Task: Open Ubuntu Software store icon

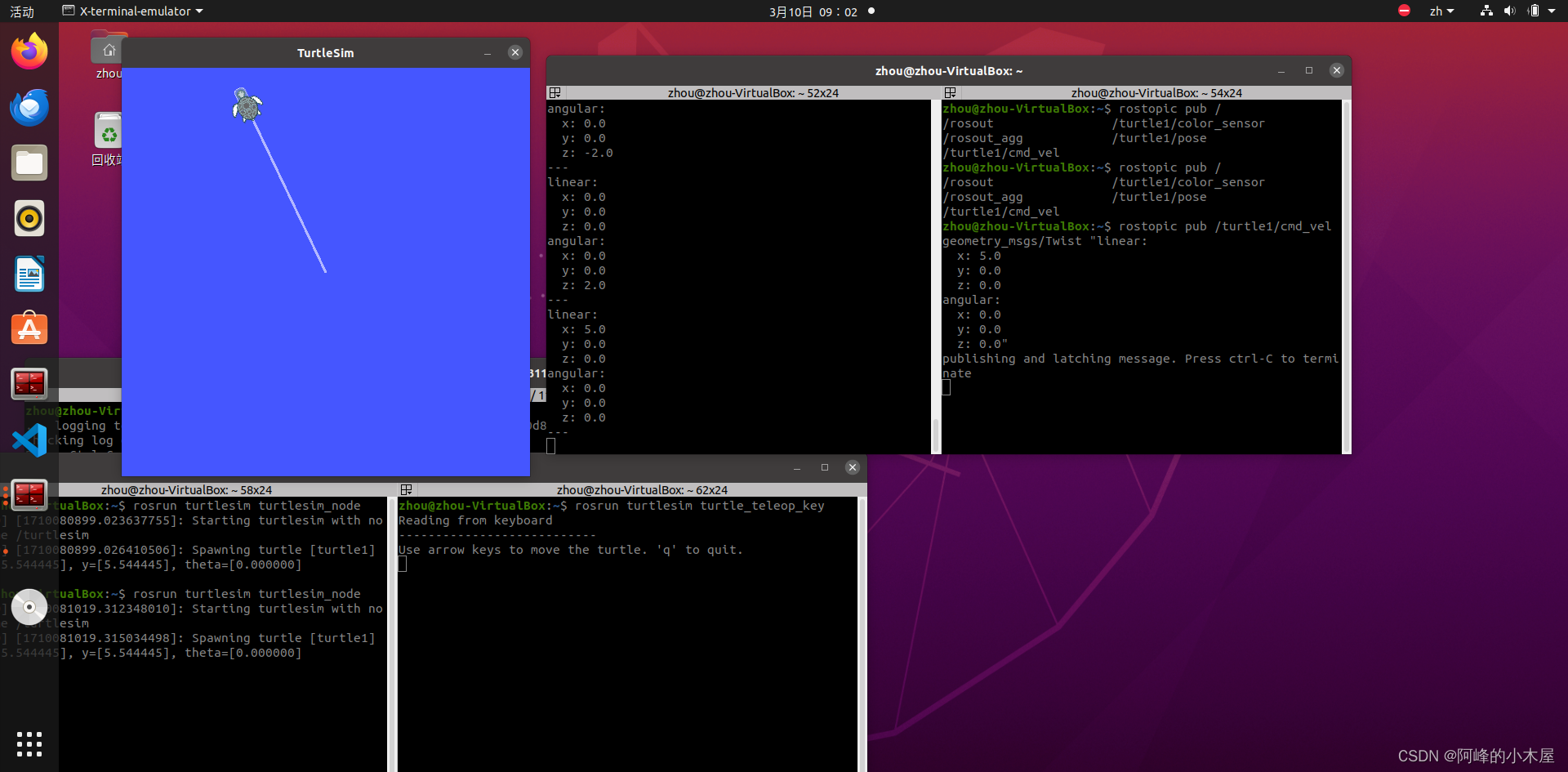Action: pos(29,329)
